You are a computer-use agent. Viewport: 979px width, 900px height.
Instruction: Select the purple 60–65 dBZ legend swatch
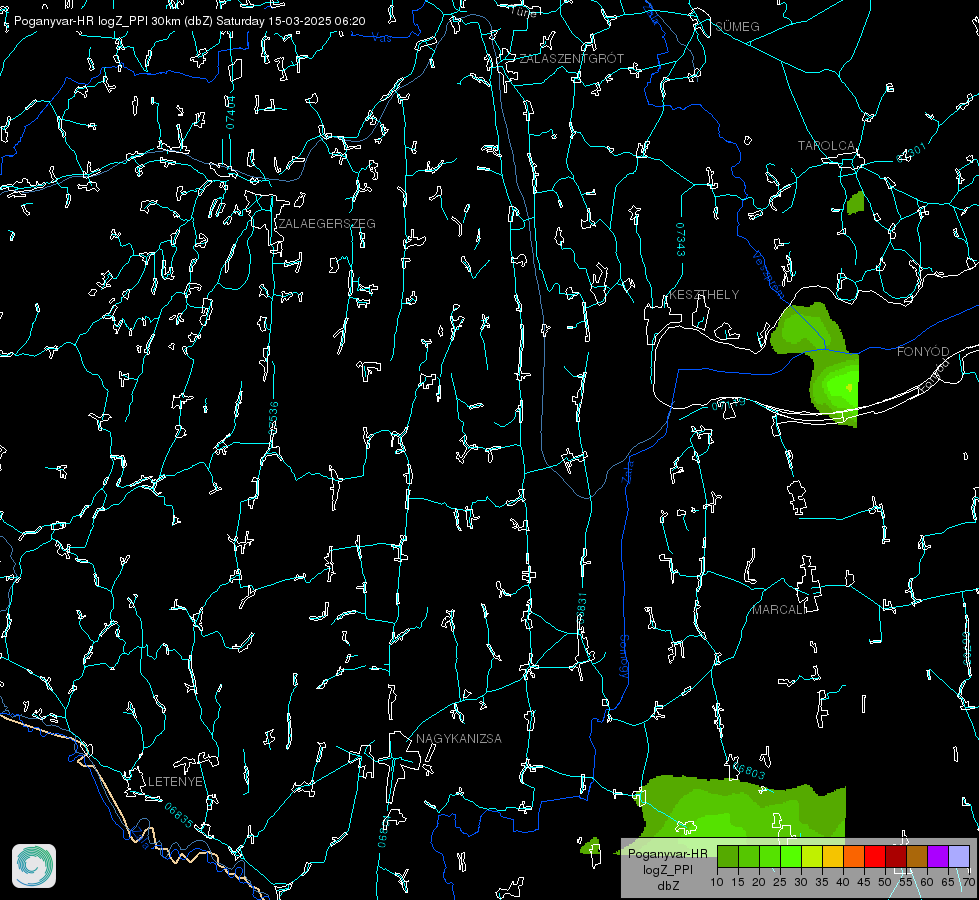938,856
